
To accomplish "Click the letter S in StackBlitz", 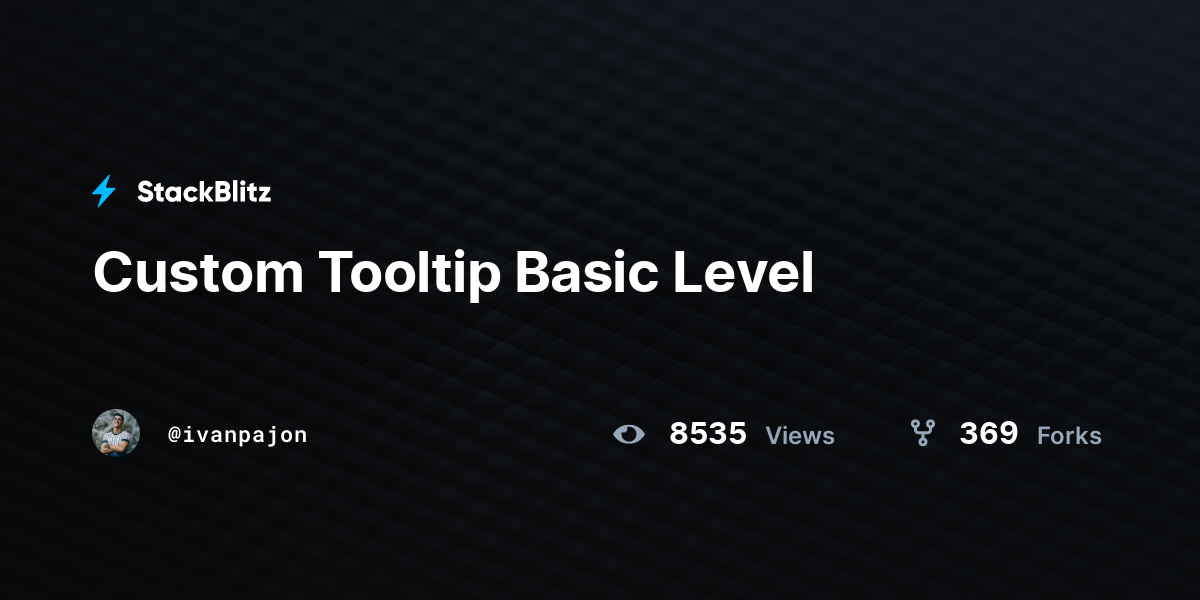I will pos(146,192).
